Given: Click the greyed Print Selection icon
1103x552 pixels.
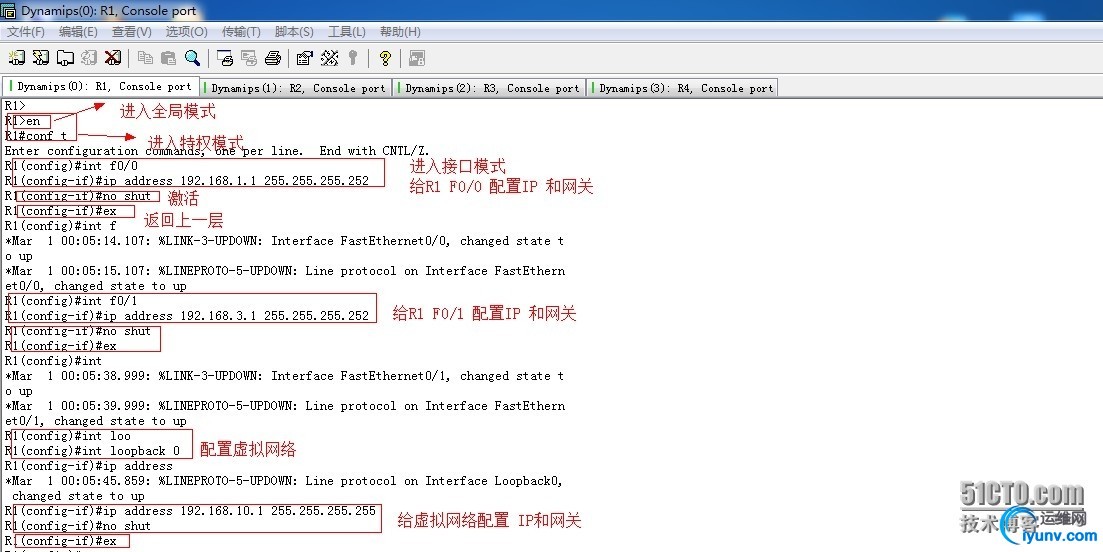Looking at the screenshot, I should click(x=249, y=58).
